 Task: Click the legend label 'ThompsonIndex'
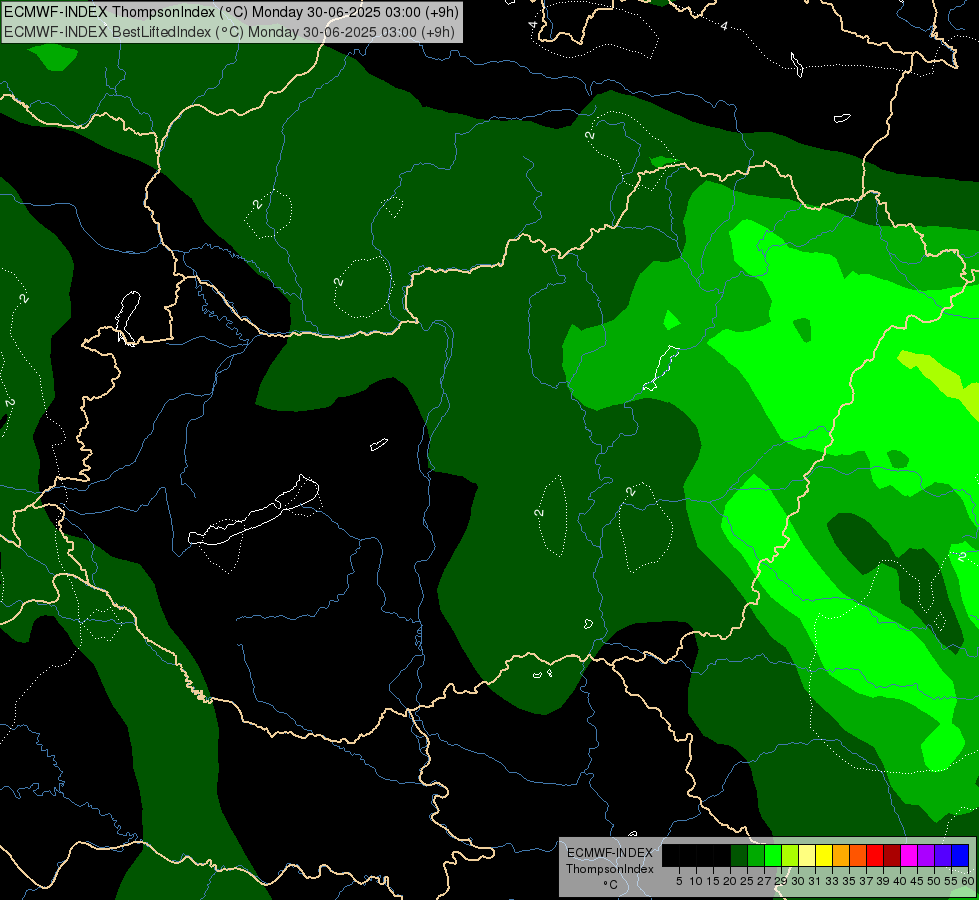click(610, 869)
